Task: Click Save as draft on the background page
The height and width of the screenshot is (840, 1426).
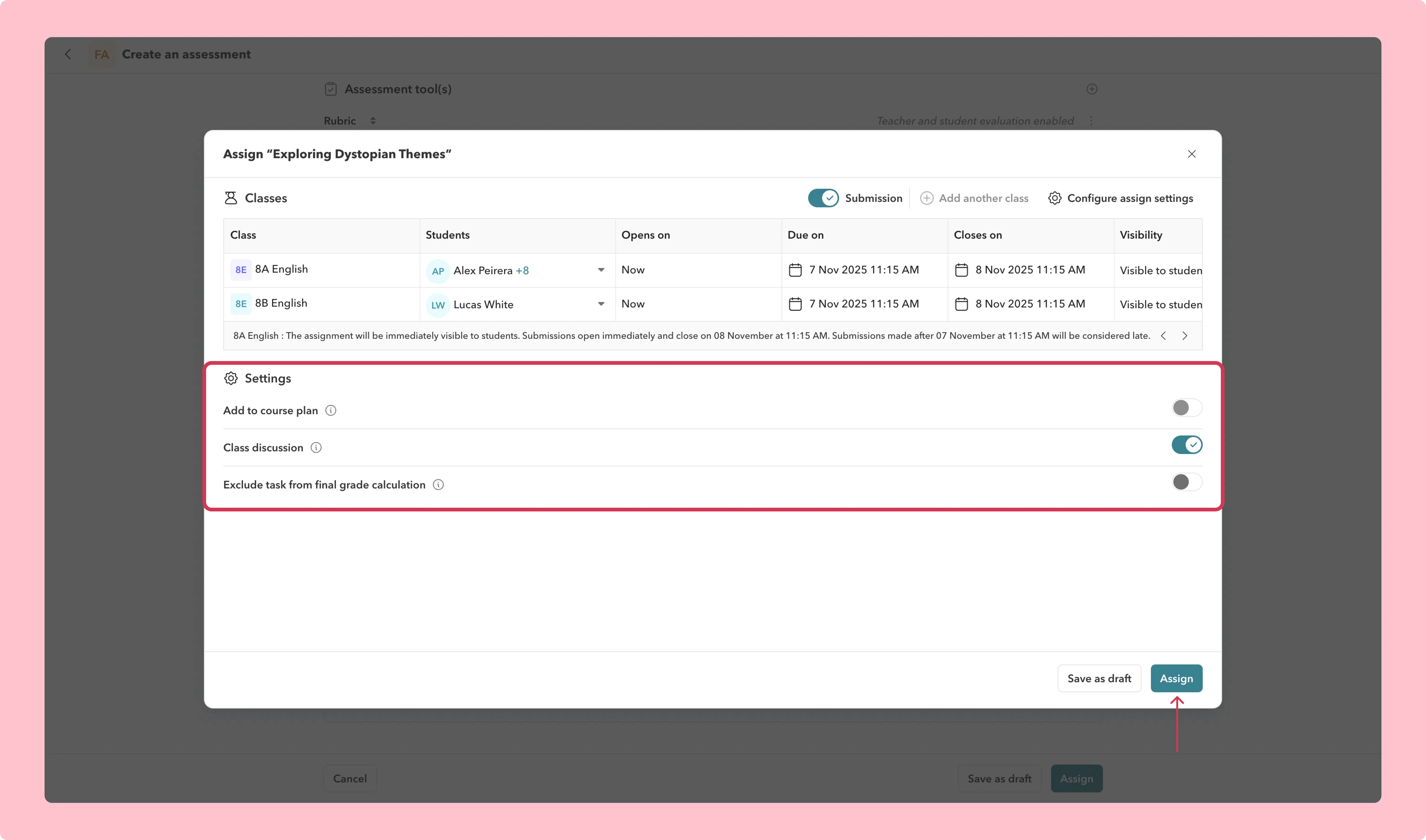Action: [1000, 778]
